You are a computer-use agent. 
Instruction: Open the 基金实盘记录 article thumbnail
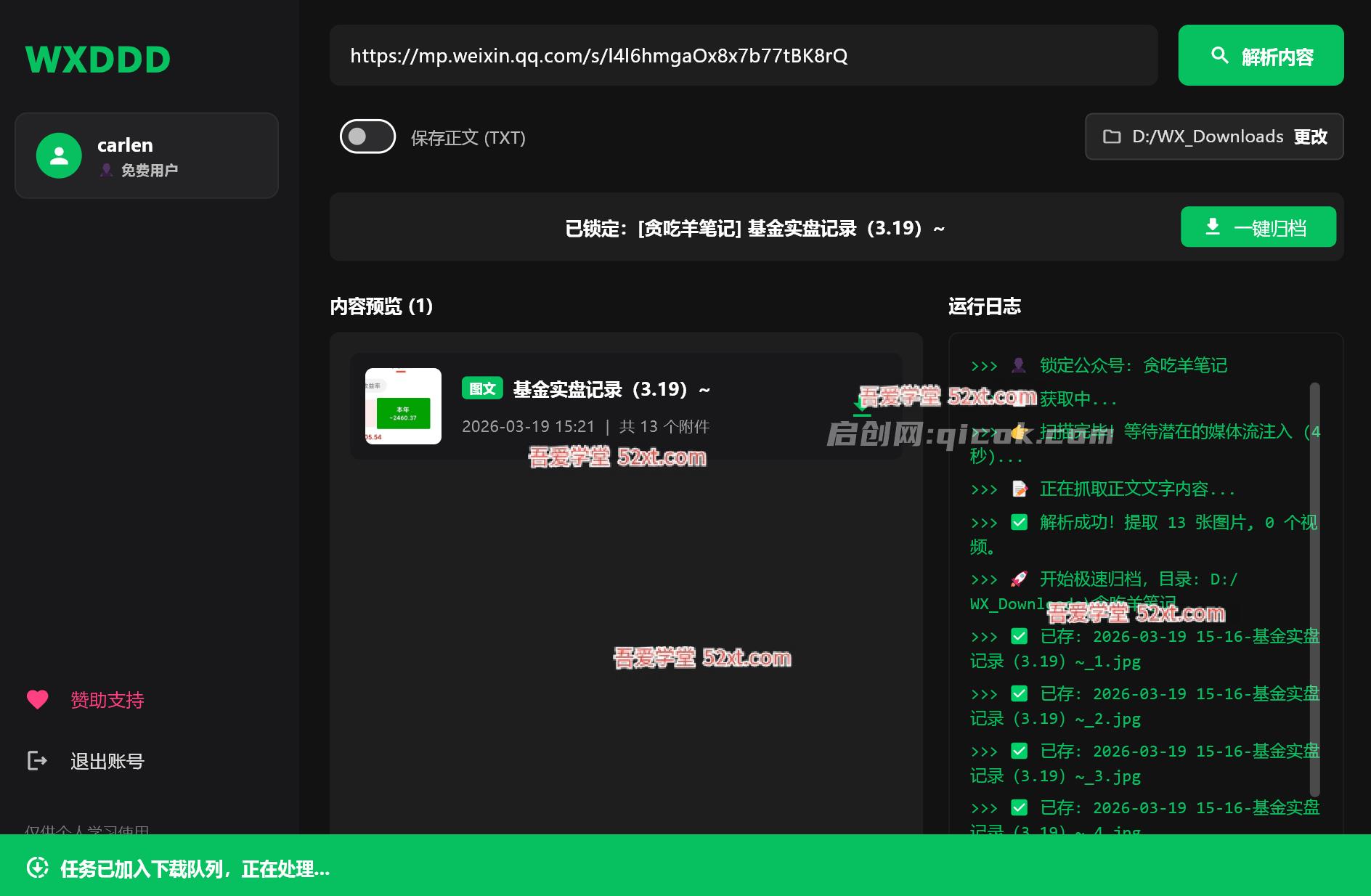(403, 406)
